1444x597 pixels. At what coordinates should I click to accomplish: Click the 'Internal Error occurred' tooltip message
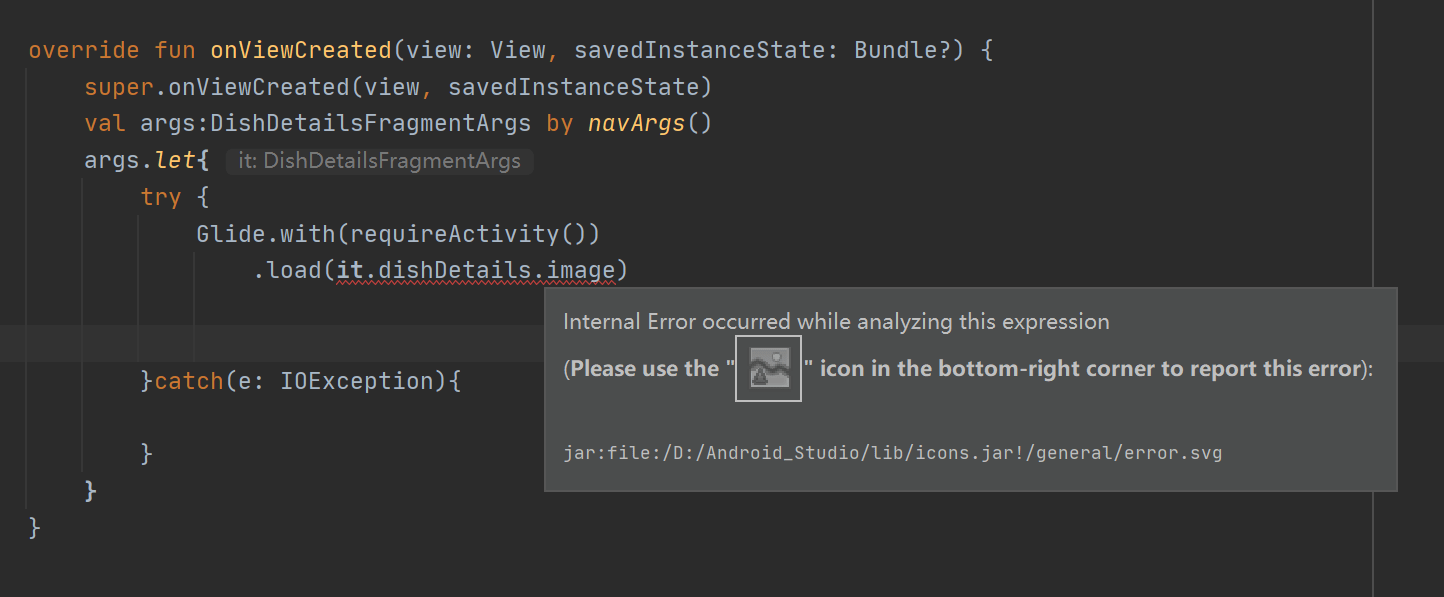click(x=836, y=322)
